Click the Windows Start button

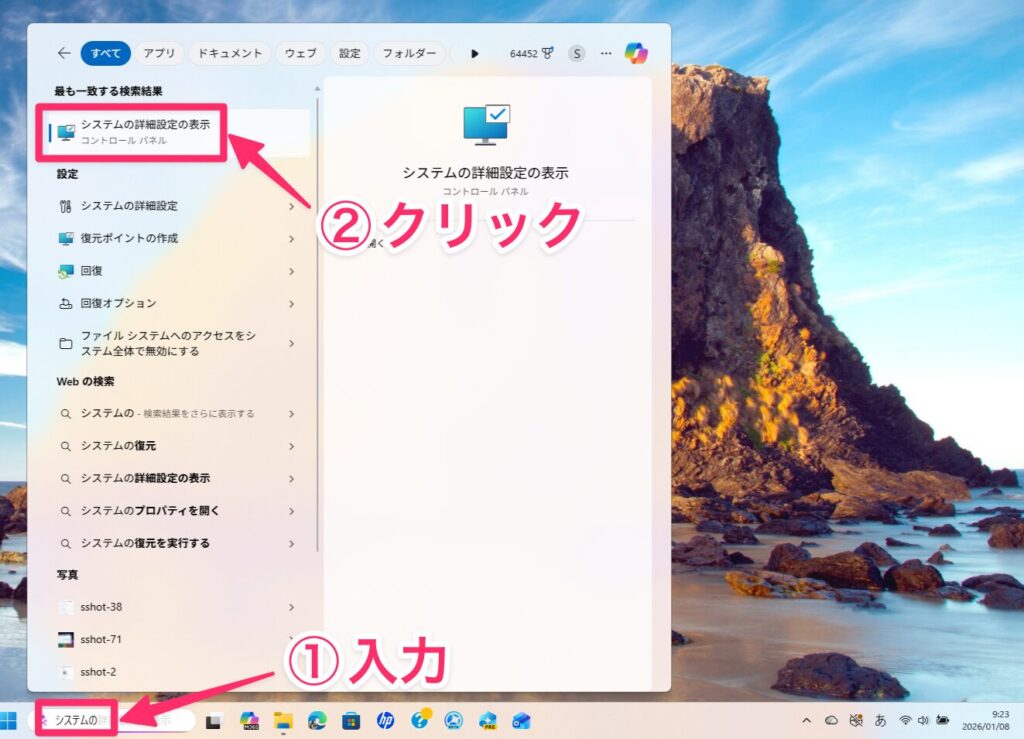click(x=10, y=720)
